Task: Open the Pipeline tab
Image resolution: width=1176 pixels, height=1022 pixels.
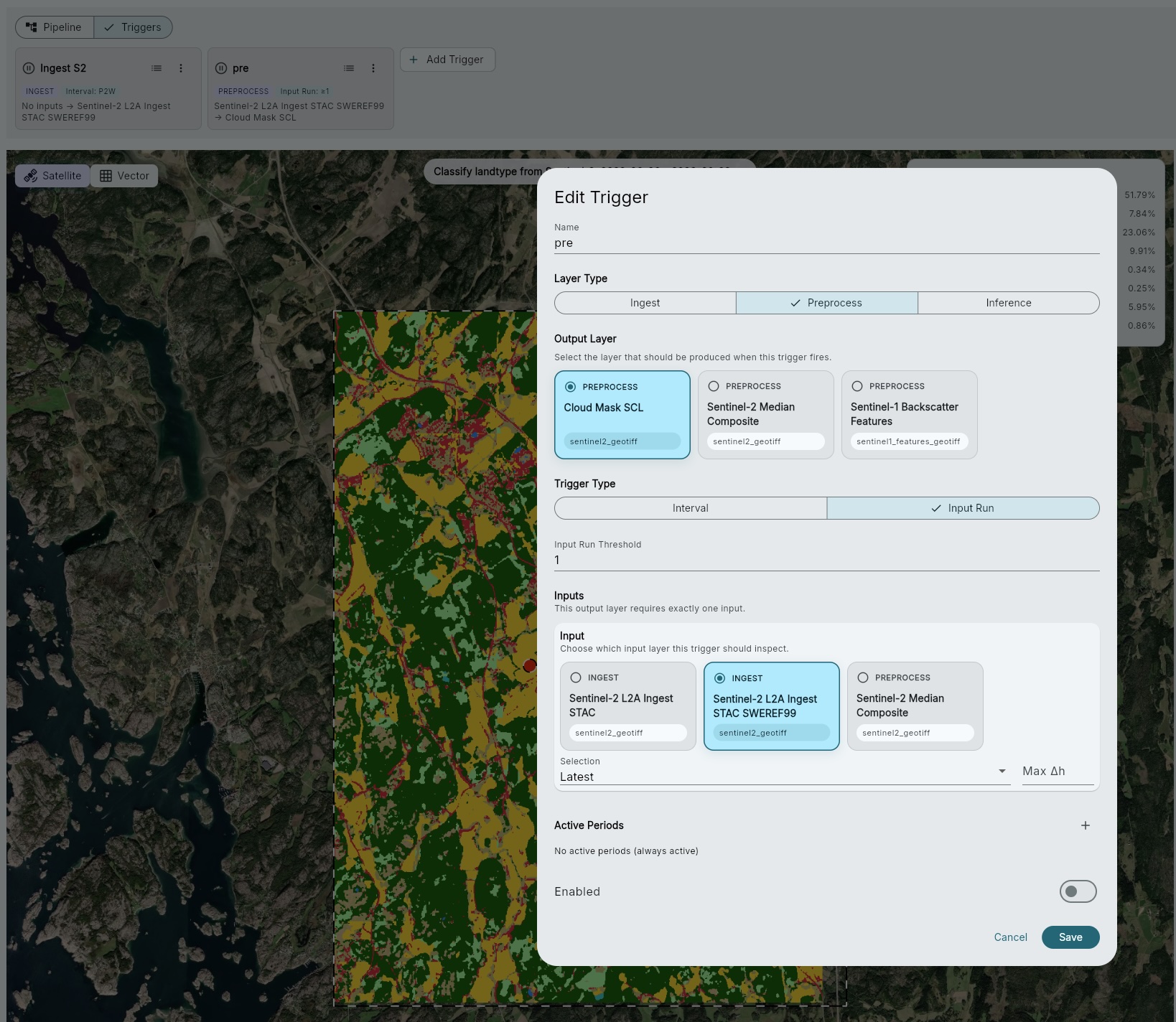Action: pyautogui.click(x=55, y=27)
